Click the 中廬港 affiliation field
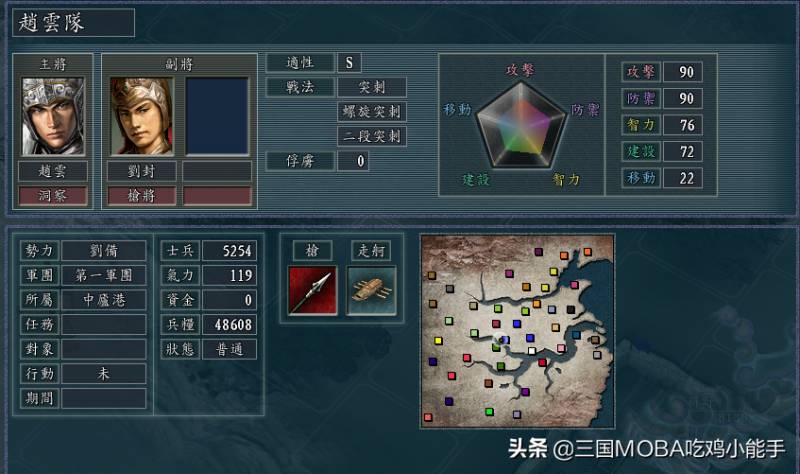This screenshot has height=474, width=800. coord(104,300)
